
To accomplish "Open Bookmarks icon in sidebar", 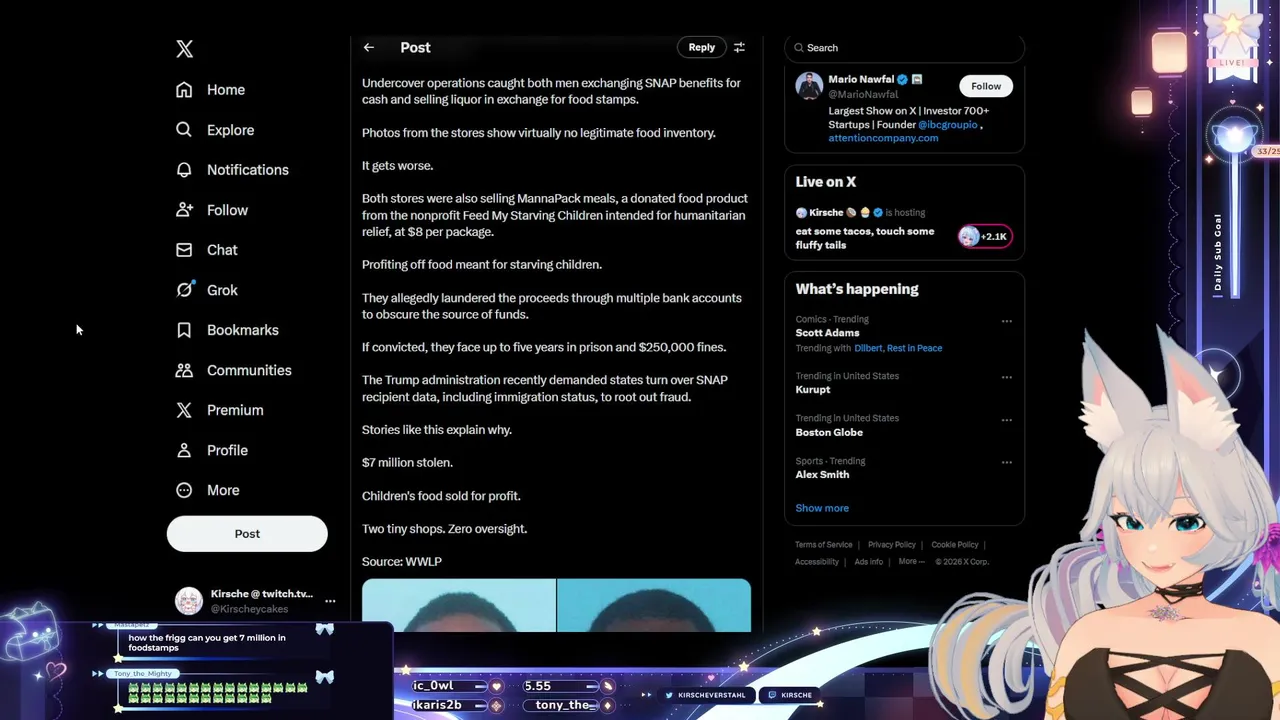I will pos(184,330).
